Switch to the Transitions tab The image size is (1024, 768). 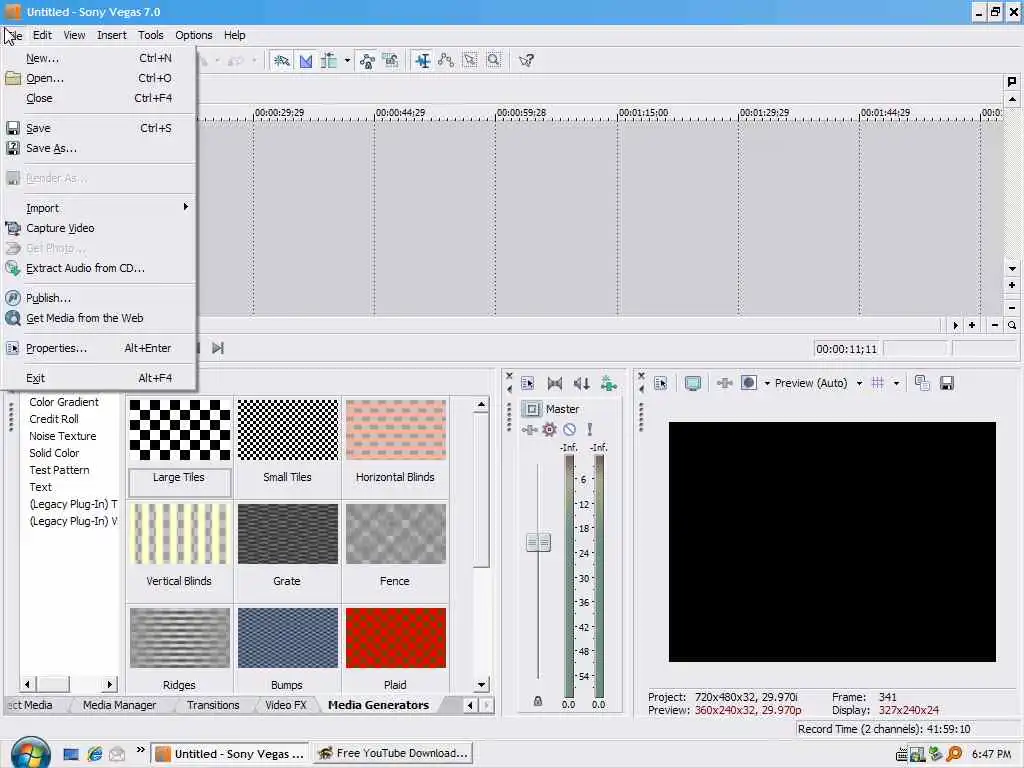pyautogui.click(x=213, y=705)
